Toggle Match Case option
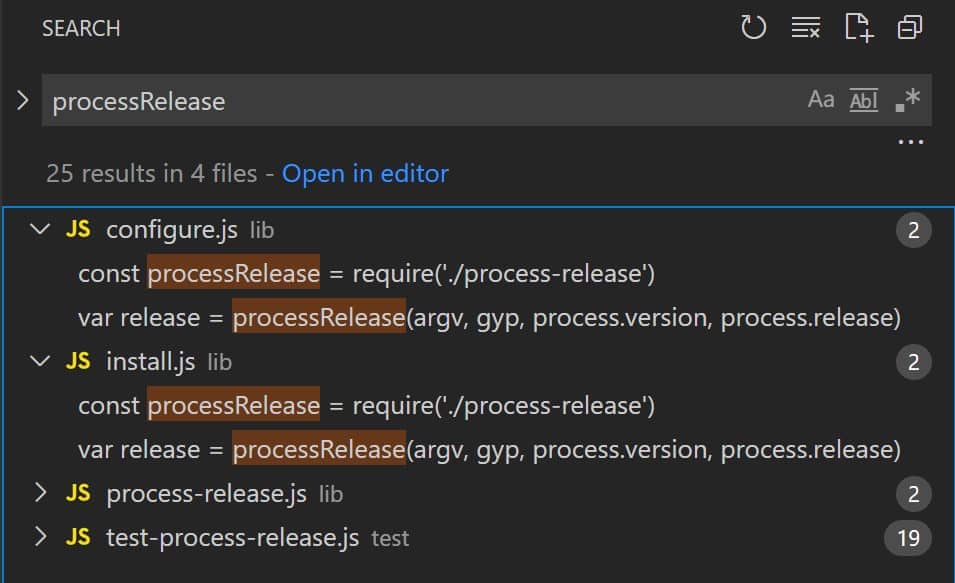This screenshot has height=583, width=955. 821,100
